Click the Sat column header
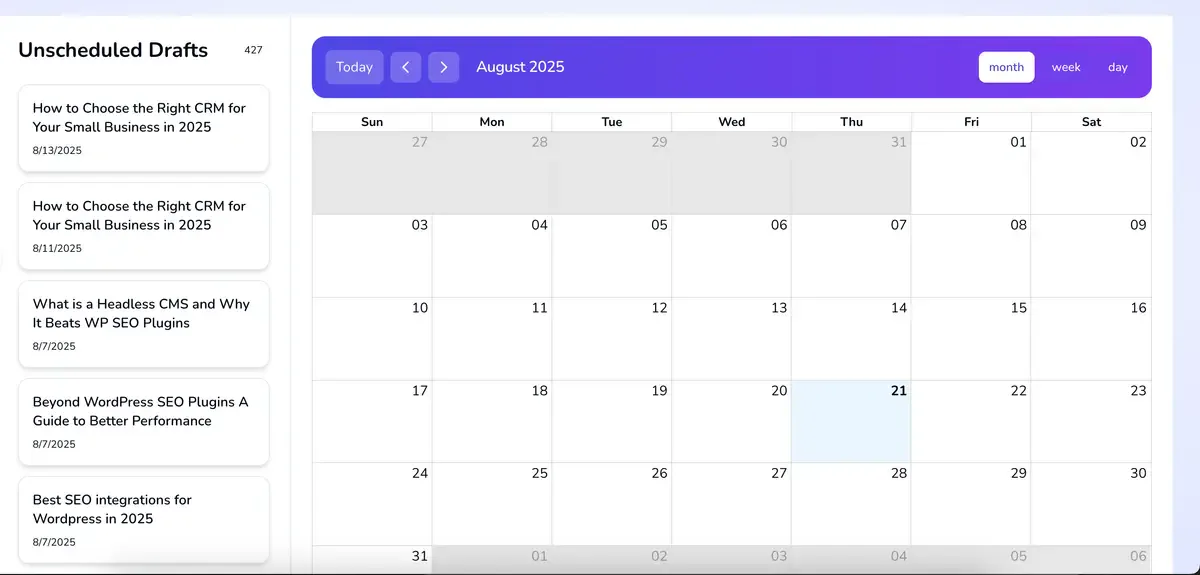The image size is (1200, 575). pos(1091,122)
